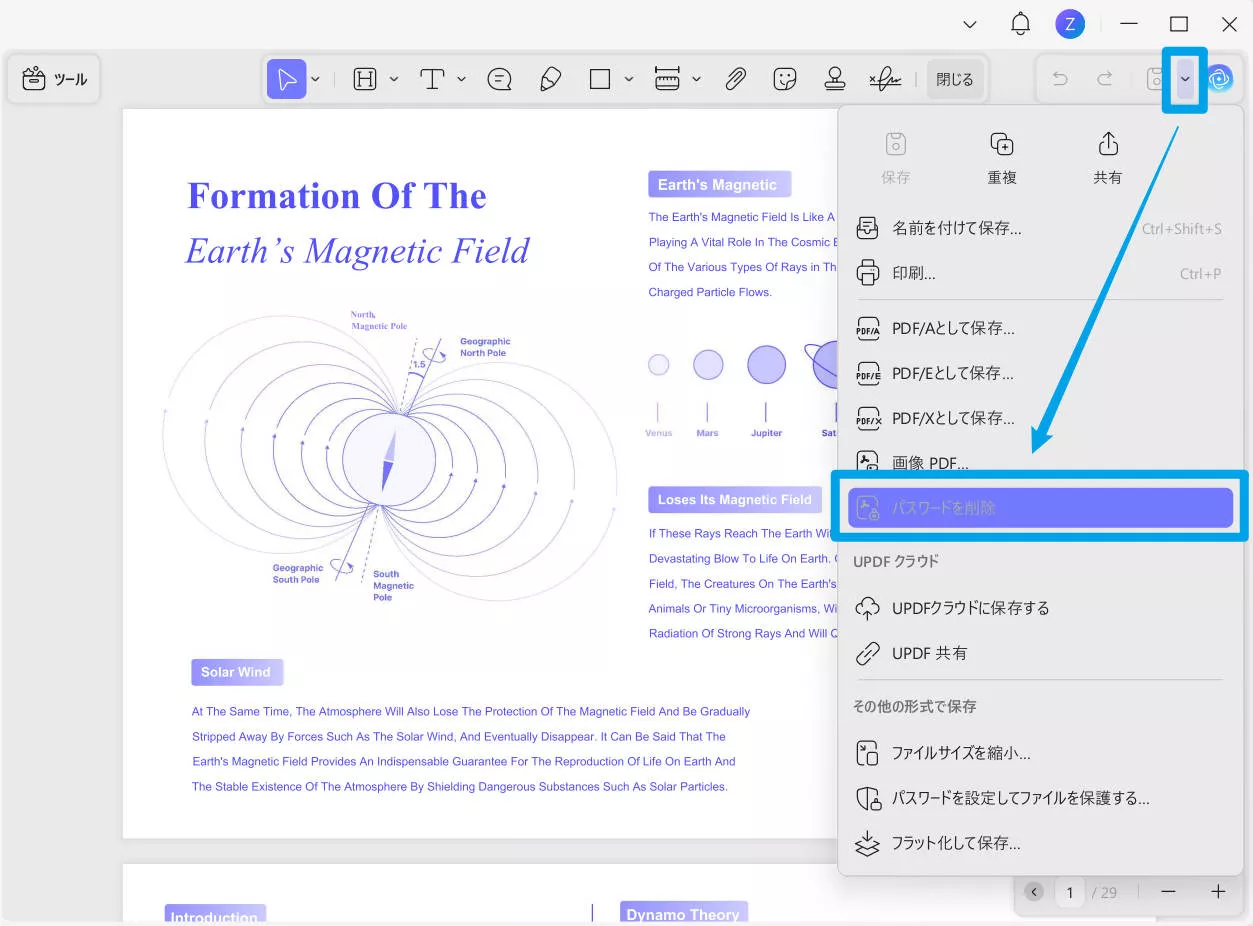This screenshot has width=1253, height=926.
Task: Go to the previous page arrow
Action: pyautogui.click(x=1034, y=891)
